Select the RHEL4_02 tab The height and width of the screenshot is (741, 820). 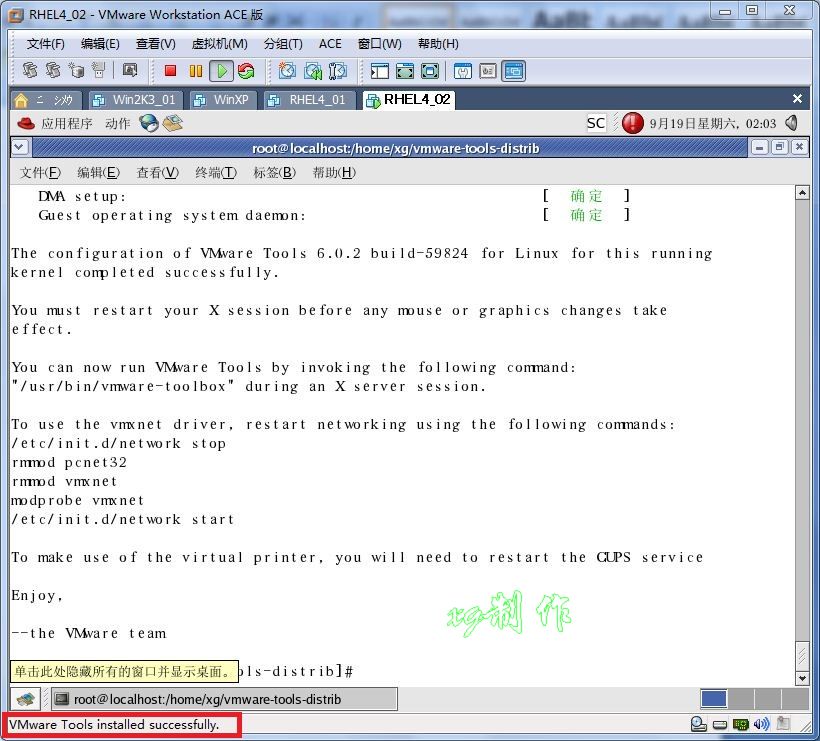[408, 99]
